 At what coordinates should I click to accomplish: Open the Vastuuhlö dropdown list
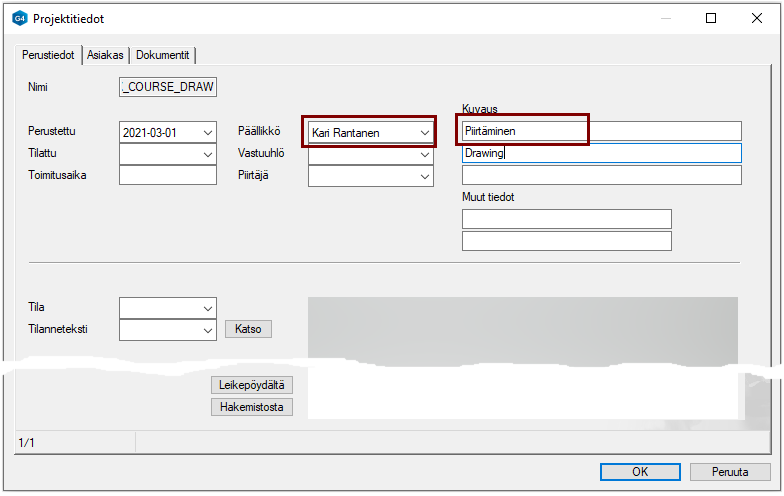[424, 154]
